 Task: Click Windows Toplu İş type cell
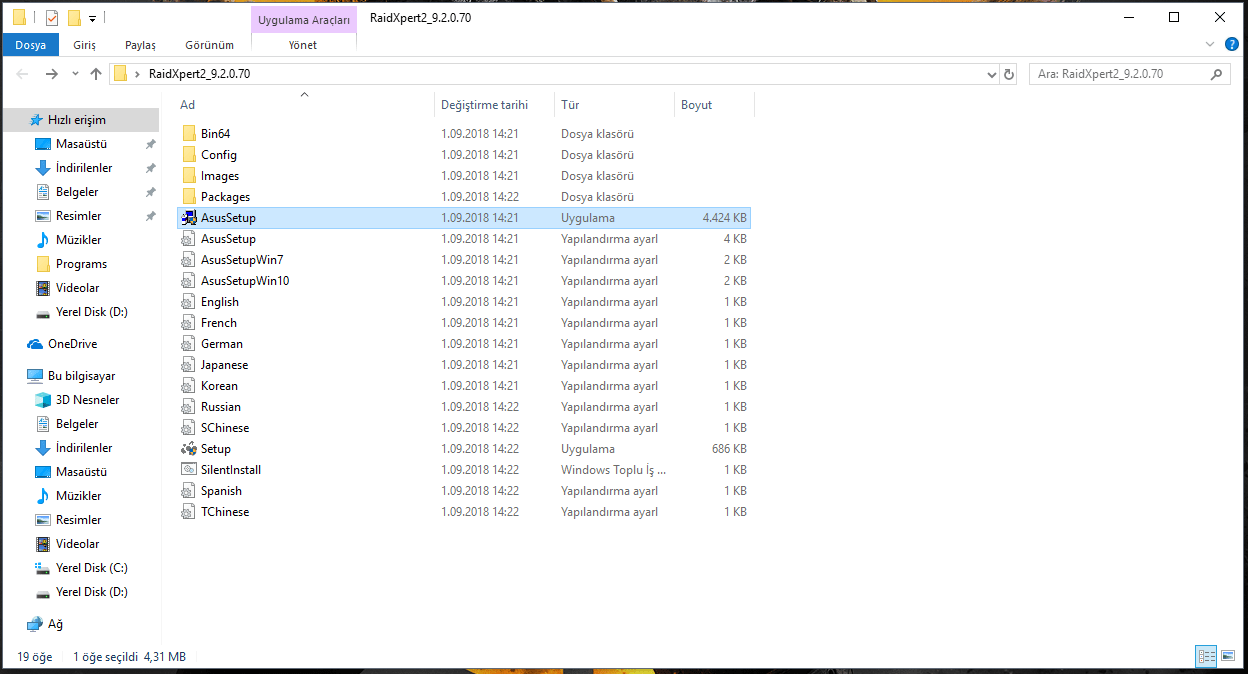coord(613,470)
